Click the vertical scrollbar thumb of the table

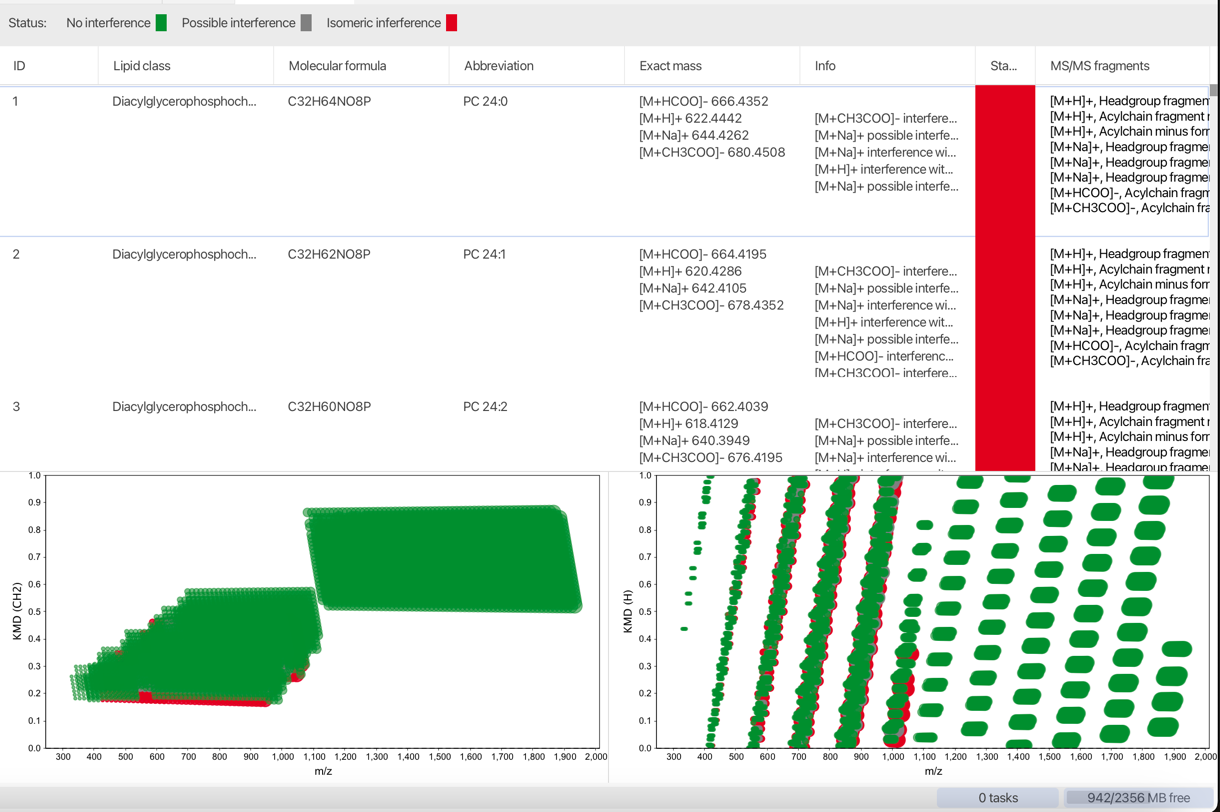[x=1214, y=91]
